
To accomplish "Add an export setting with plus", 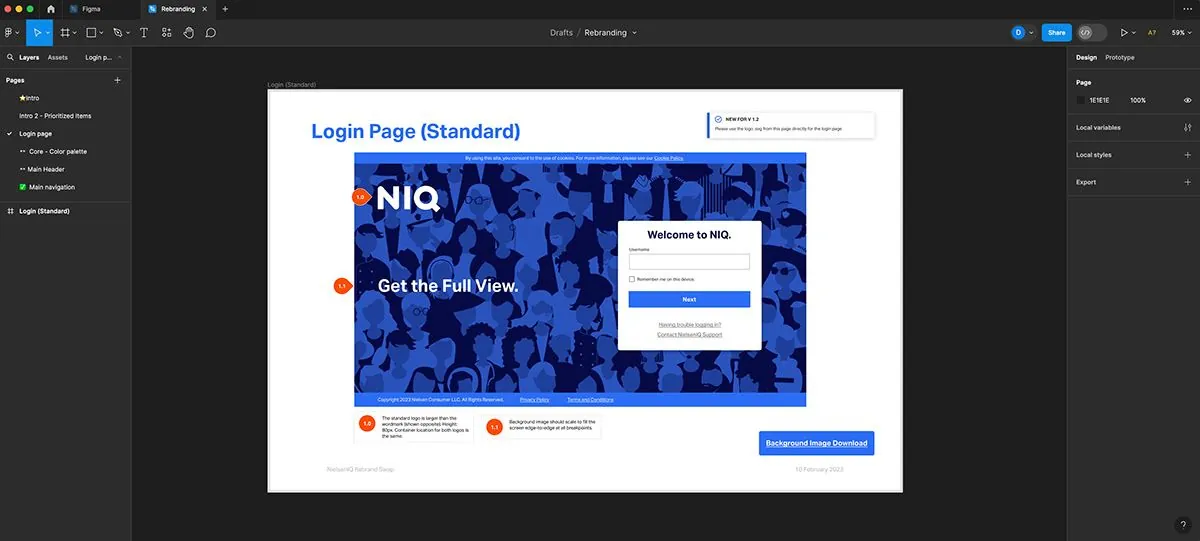I will (1187, 182).
